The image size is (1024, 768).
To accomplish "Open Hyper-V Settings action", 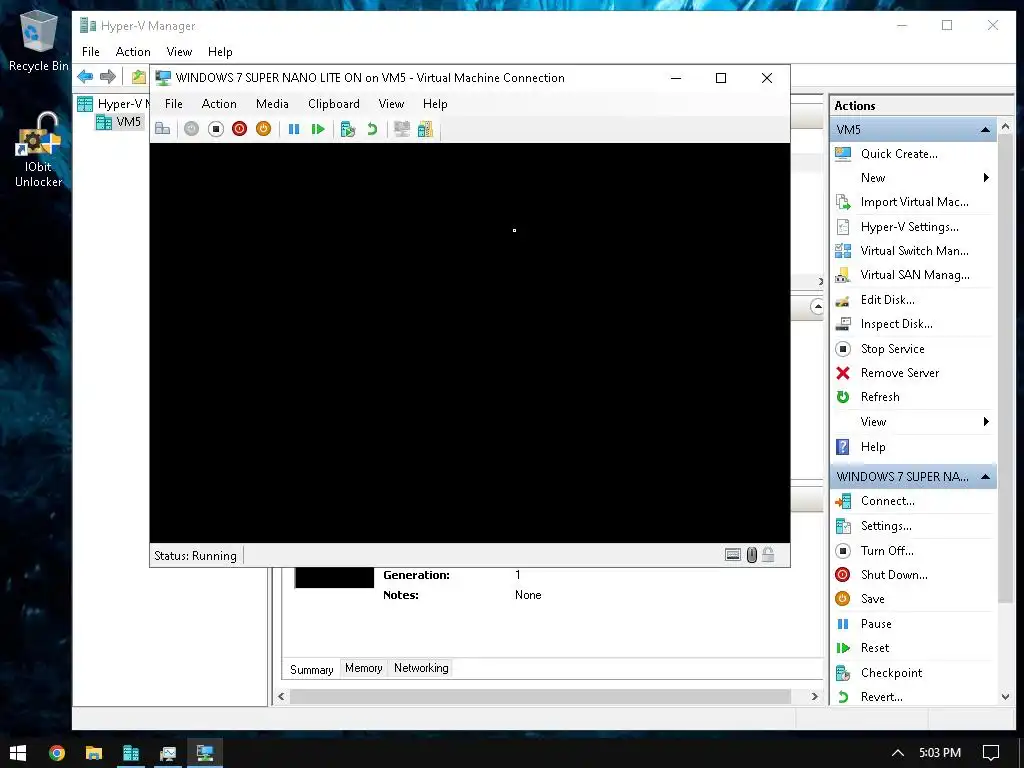I will click(909, 227).
